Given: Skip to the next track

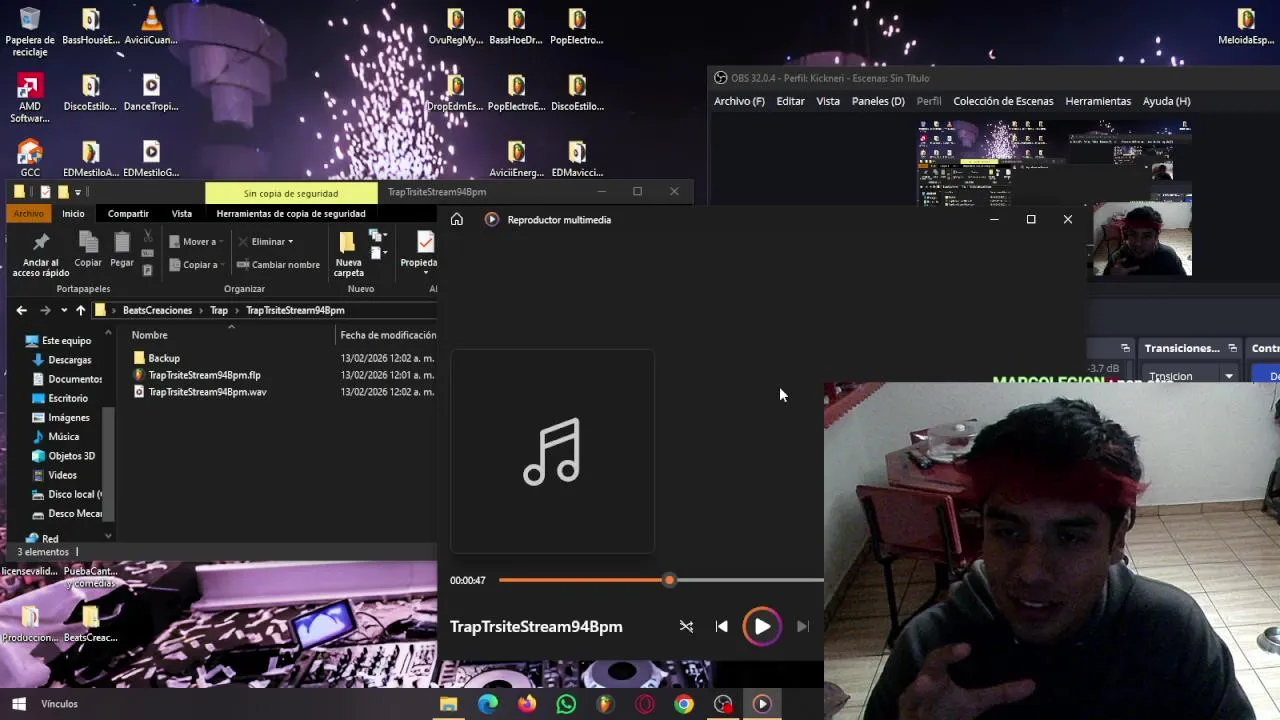Looking at the screenshot, I should tap(802, 627).
